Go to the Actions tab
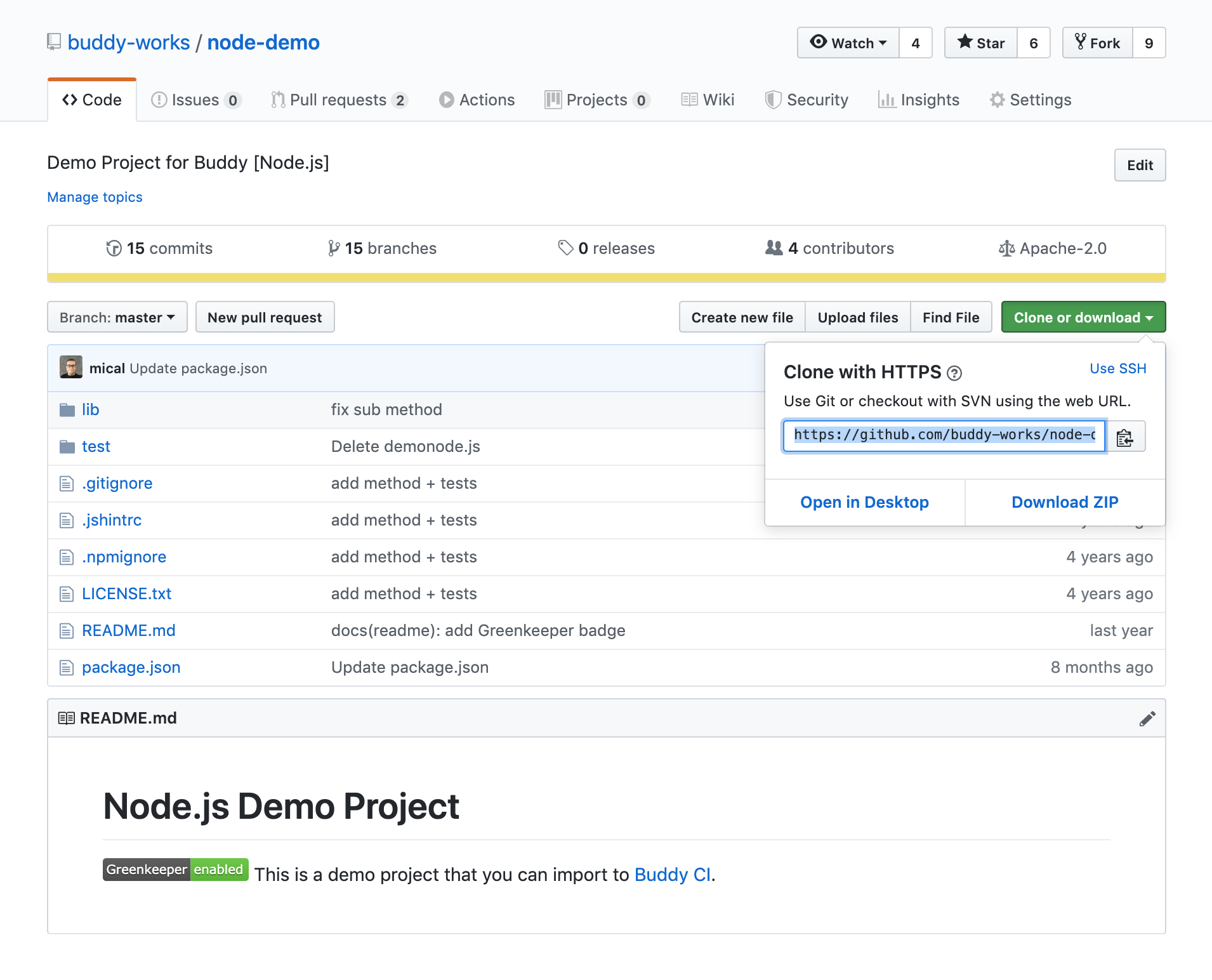Image resolution: width=1212 pixels, height=980 pixels. pos(477,100)
